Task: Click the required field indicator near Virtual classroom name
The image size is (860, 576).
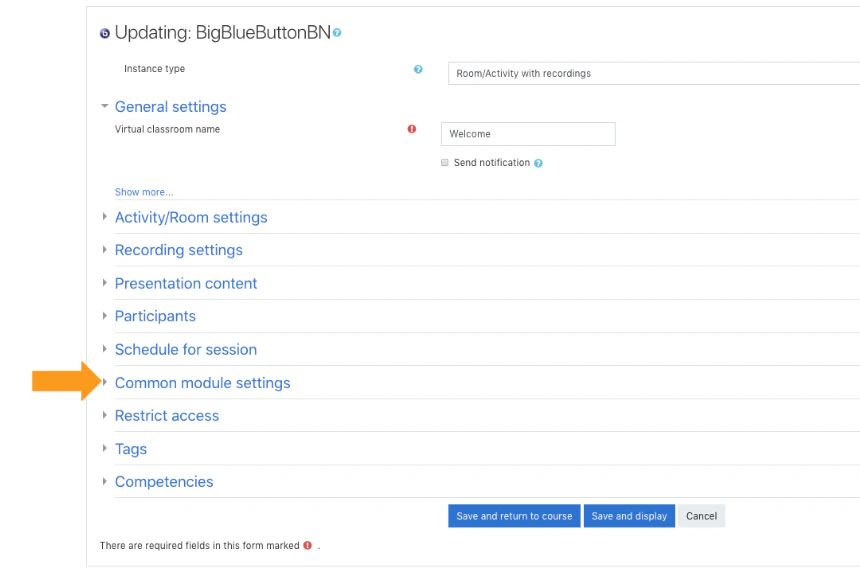Action: pyautogui.click(x=411, y=129)
